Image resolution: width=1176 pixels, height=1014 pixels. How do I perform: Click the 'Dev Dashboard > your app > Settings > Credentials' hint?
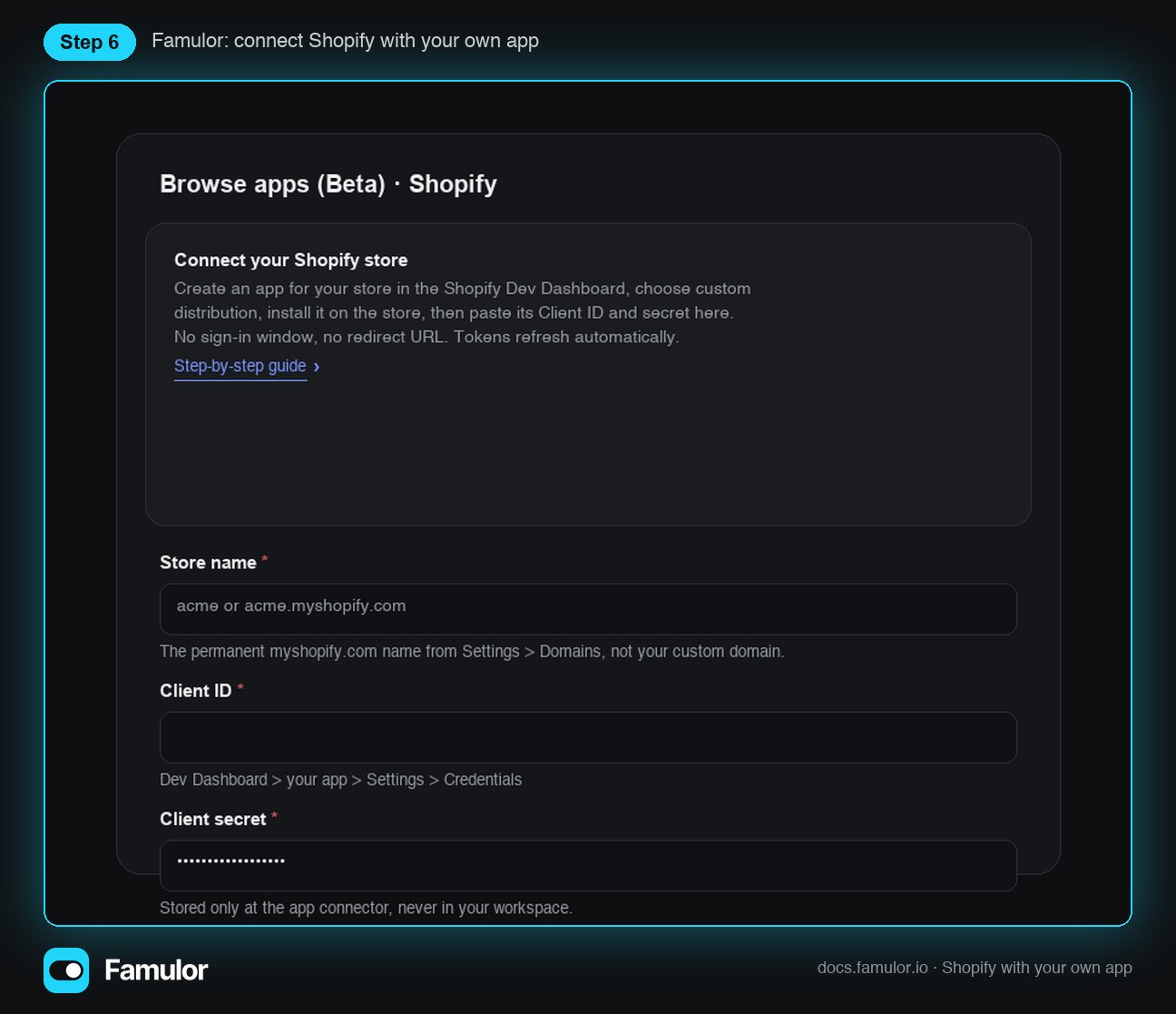(341, 780)
